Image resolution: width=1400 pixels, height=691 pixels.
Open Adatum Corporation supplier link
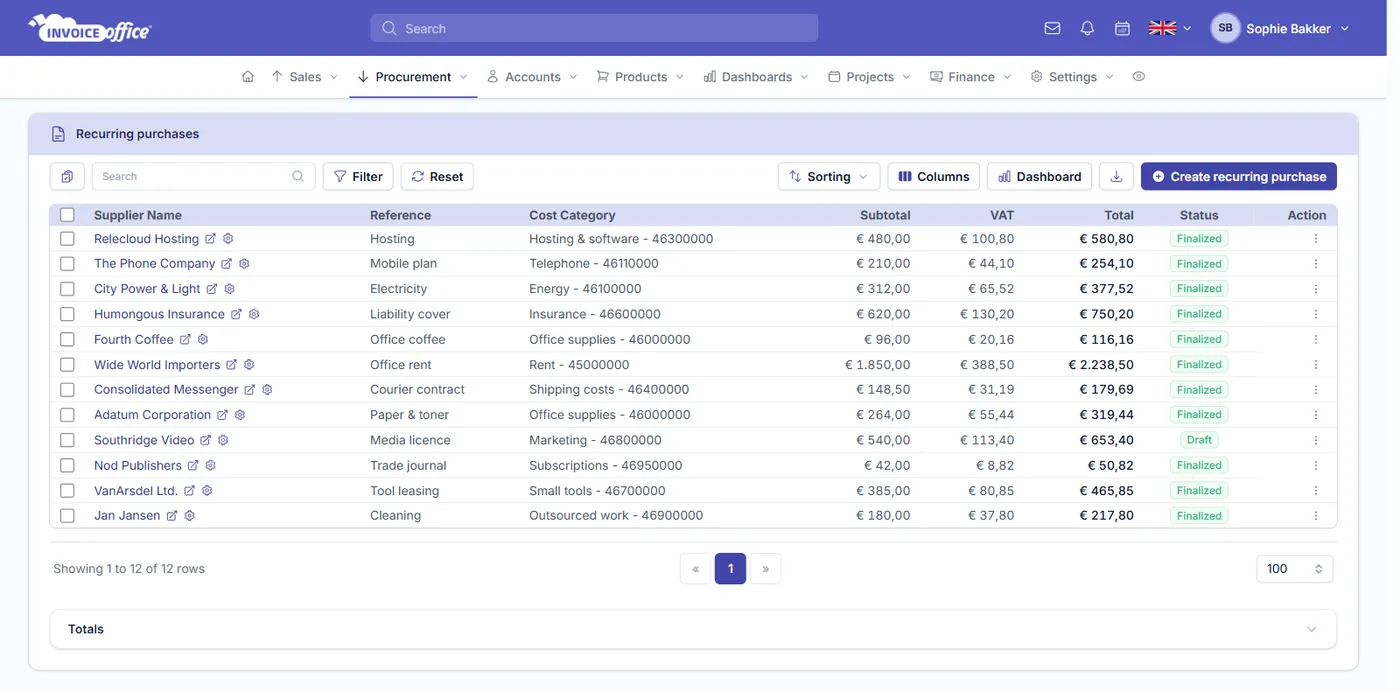[152, 415]
